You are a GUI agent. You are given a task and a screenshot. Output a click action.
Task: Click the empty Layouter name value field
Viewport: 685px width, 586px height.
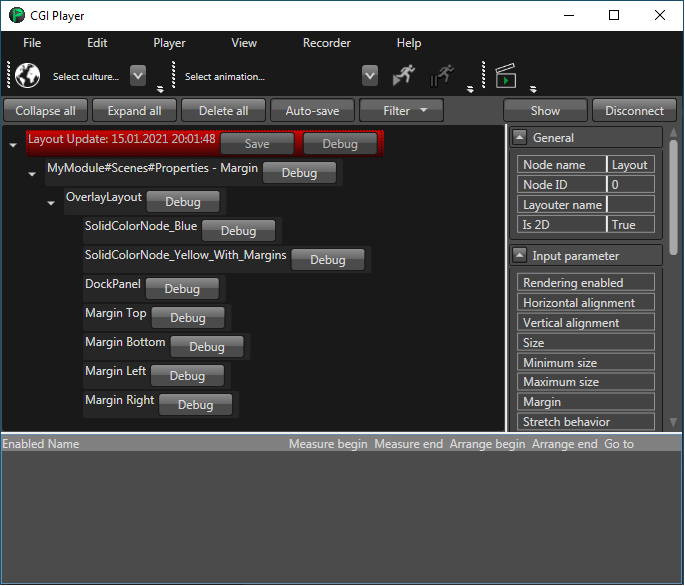point(631,205)
